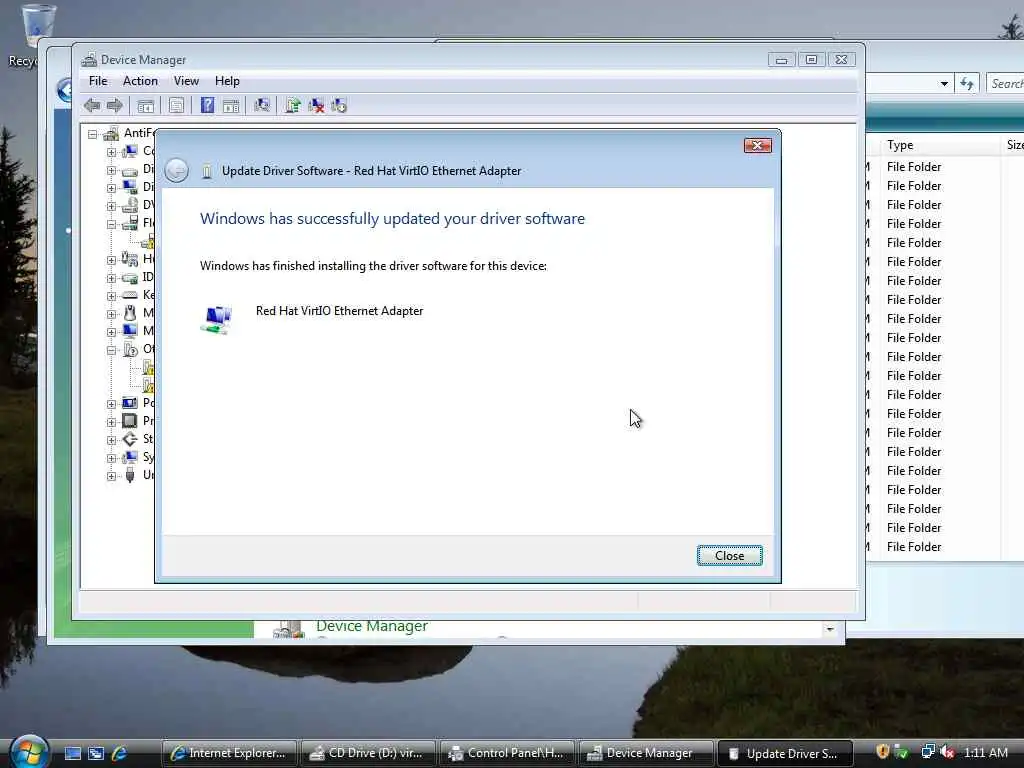
Task: Collapse the Floppy (Fl) tree node
Action: tap(112, 224)
